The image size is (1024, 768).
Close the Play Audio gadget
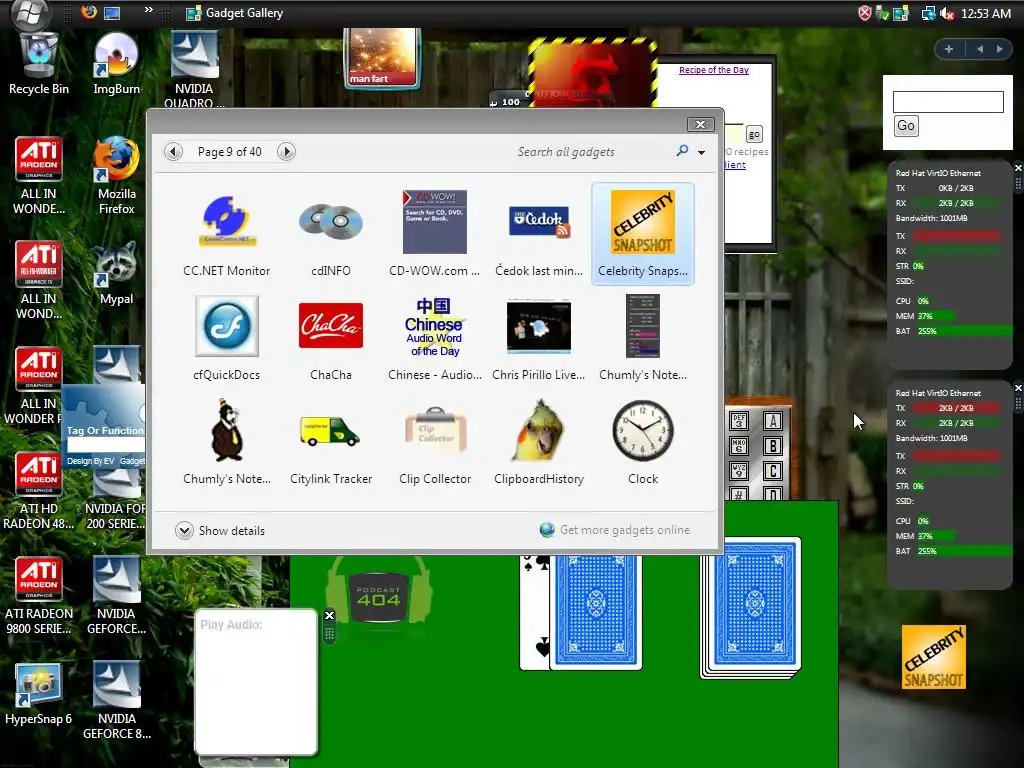pos(329,615)
